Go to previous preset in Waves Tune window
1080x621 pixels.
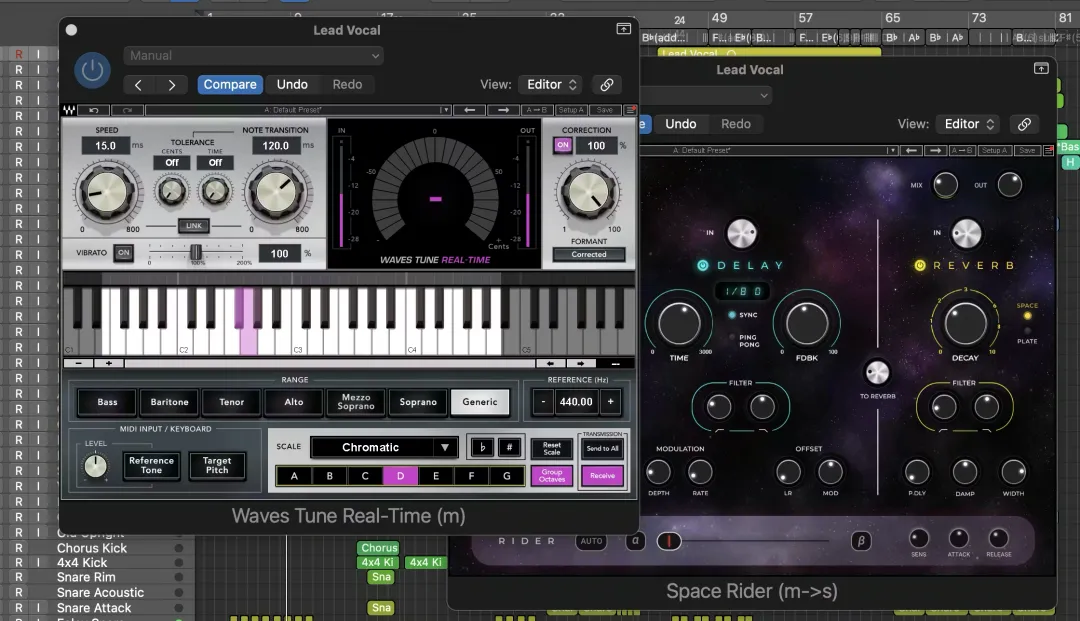(138, 85)
